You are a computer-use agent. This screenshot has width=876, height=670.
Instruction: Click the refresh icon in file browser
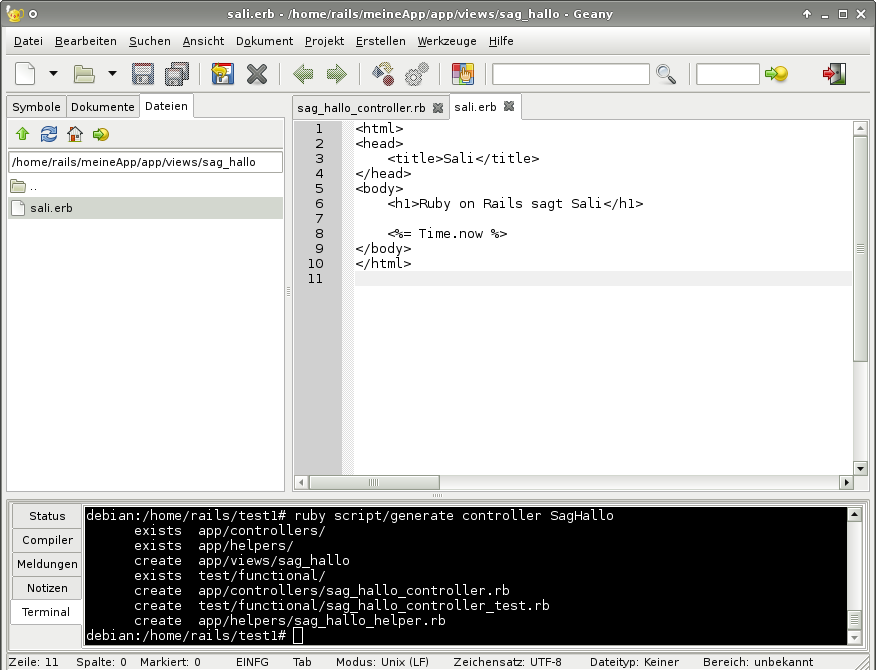[48, 134]
